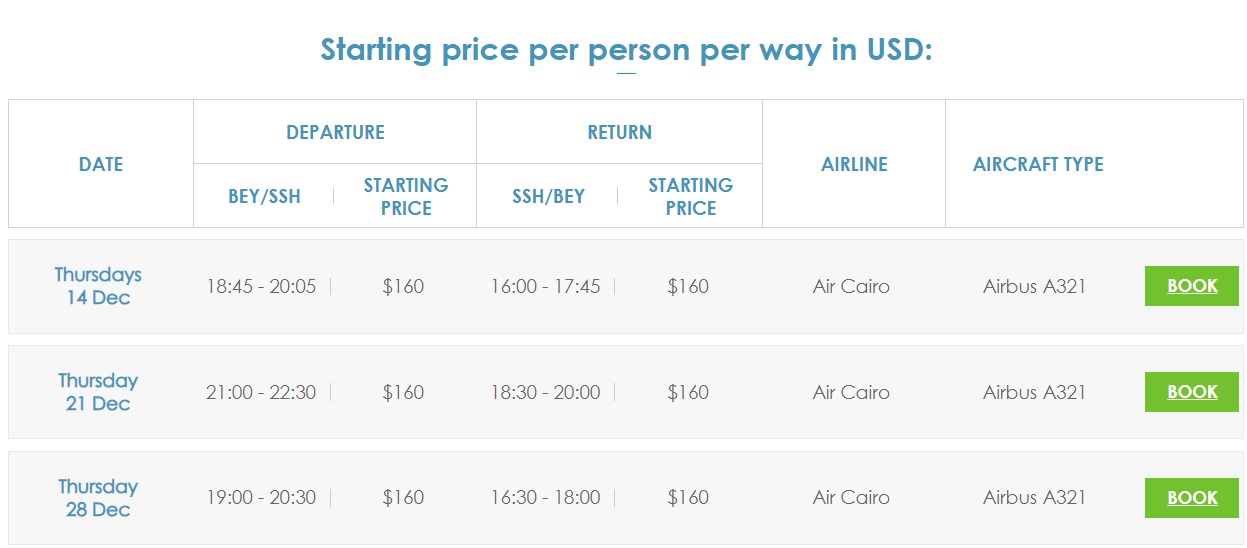Select the Thursdays 14 Dec date
Screen dimensions: 1247x548
98,286
